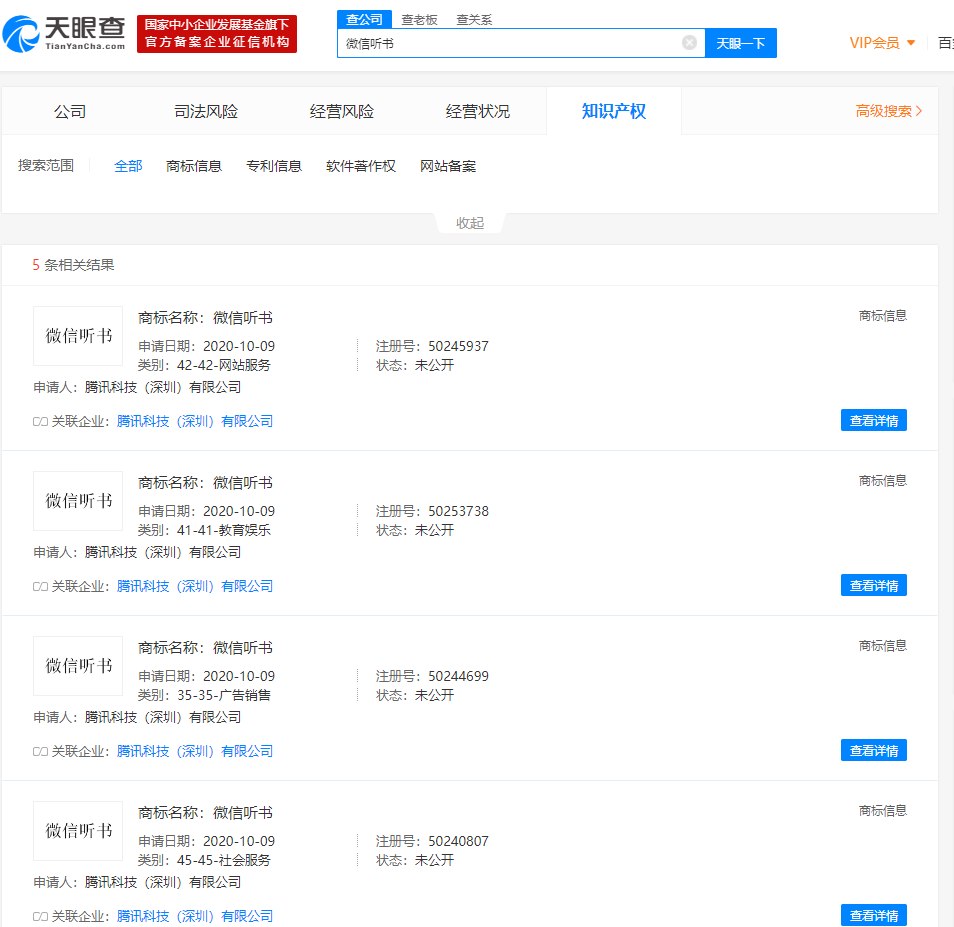Open 腾讯科技 link in 45-社会服务 result
Viewport: 954px width, 927px height.
tap(195, 915)
